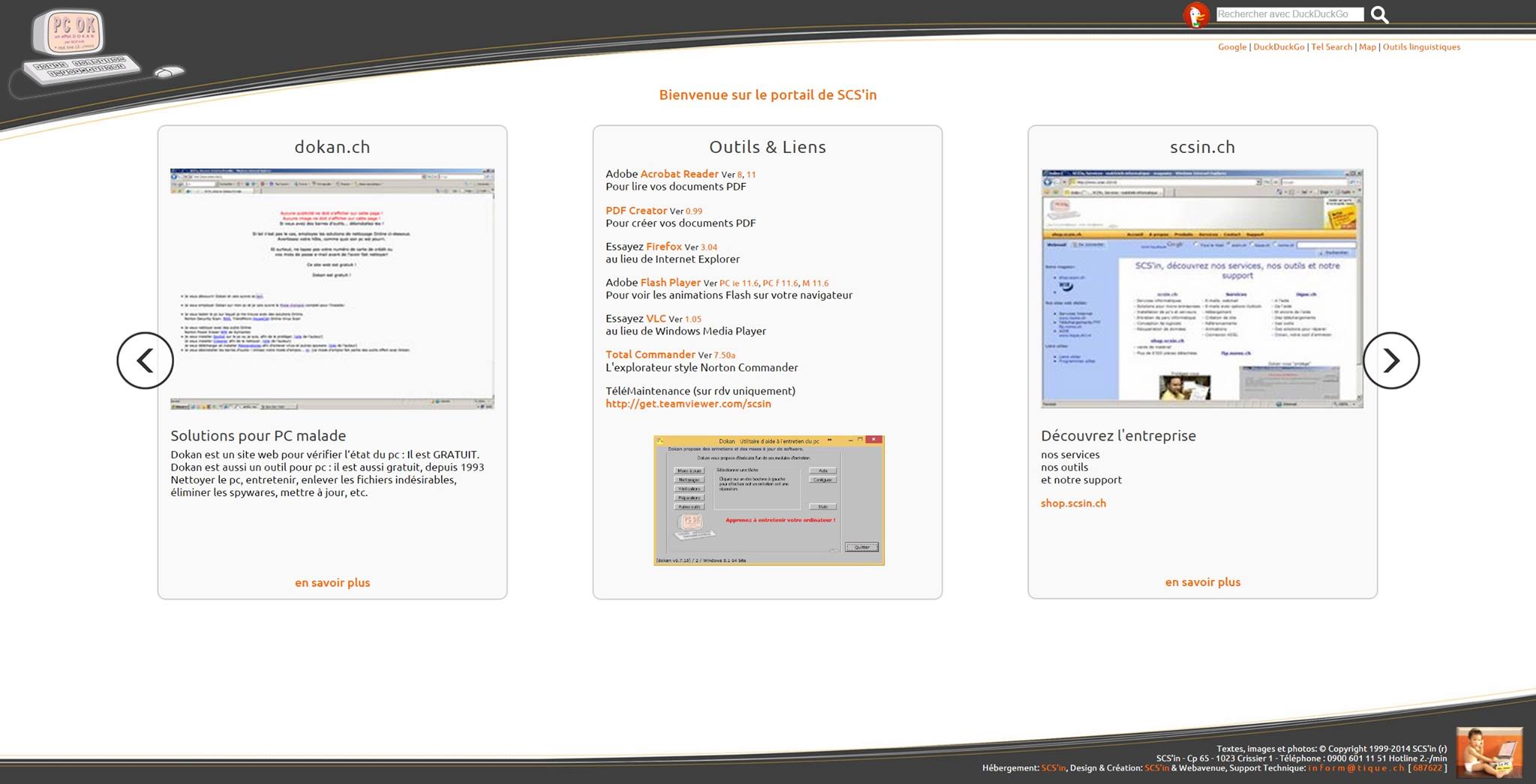Click the baby with laptop image
Screen dimensions: 1536x784
coord(1489,752)
